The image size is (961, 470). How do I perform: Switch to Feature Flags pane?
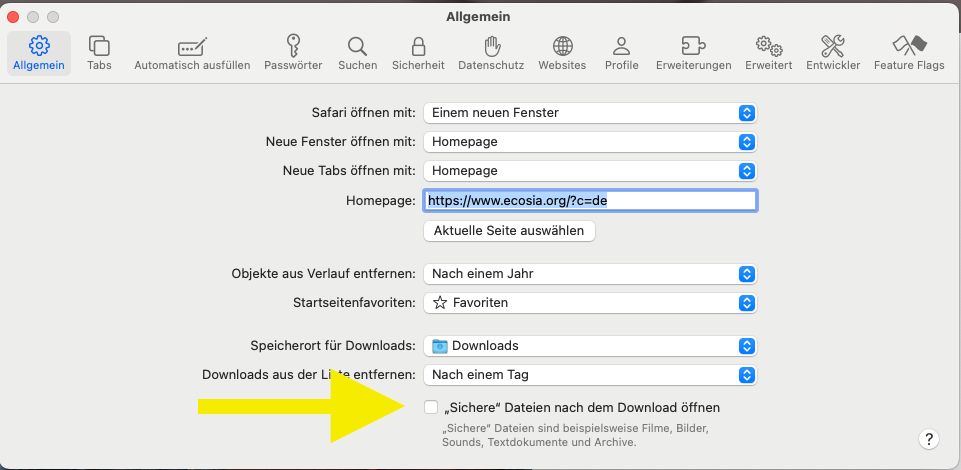tap(908, 53)
